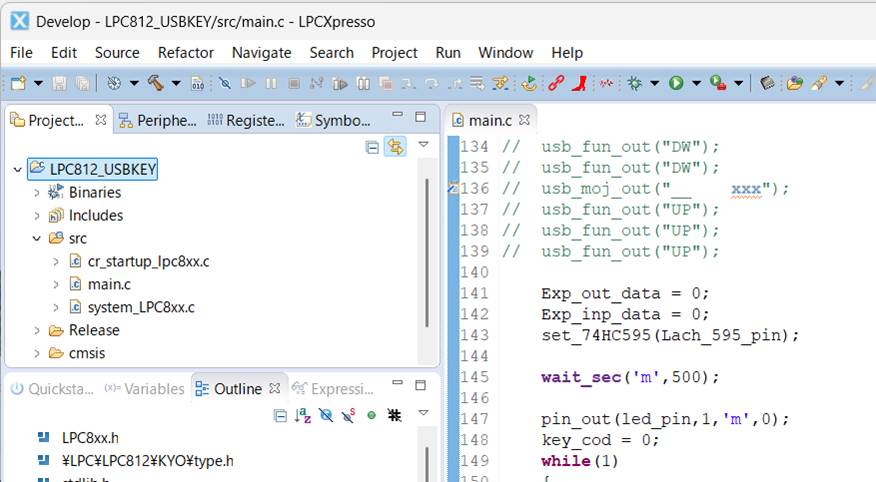Switch to the Outline tab

coord(236,389)
